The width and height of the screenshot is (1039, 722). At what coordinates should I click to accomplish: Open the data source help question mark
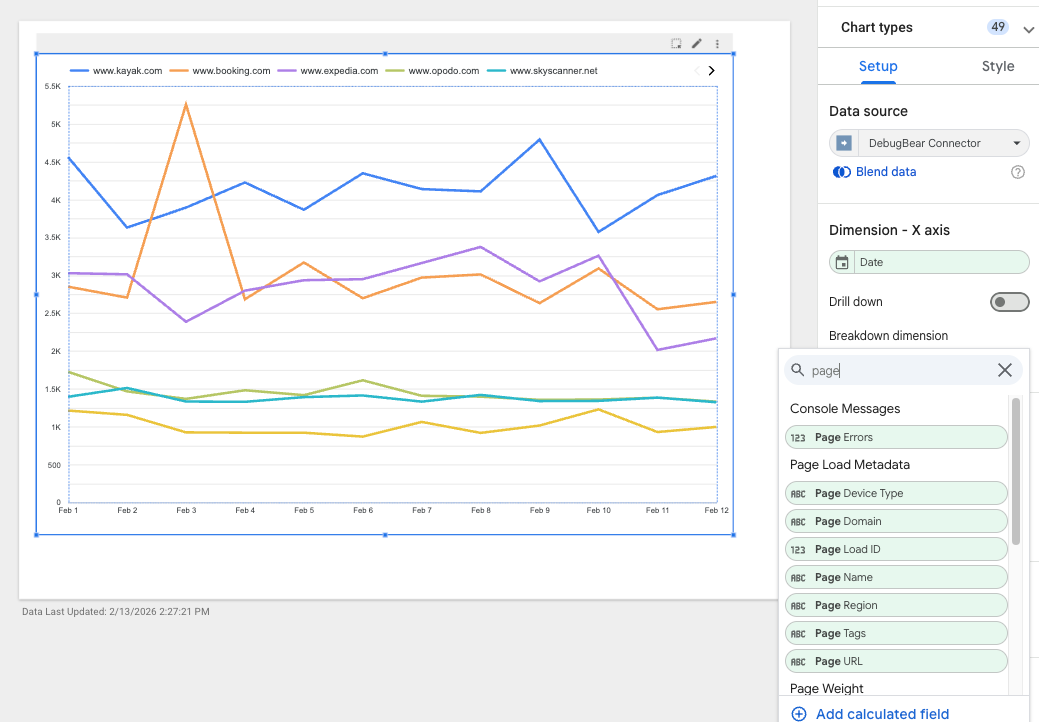pyautogui.click(x=1018, y=172)
